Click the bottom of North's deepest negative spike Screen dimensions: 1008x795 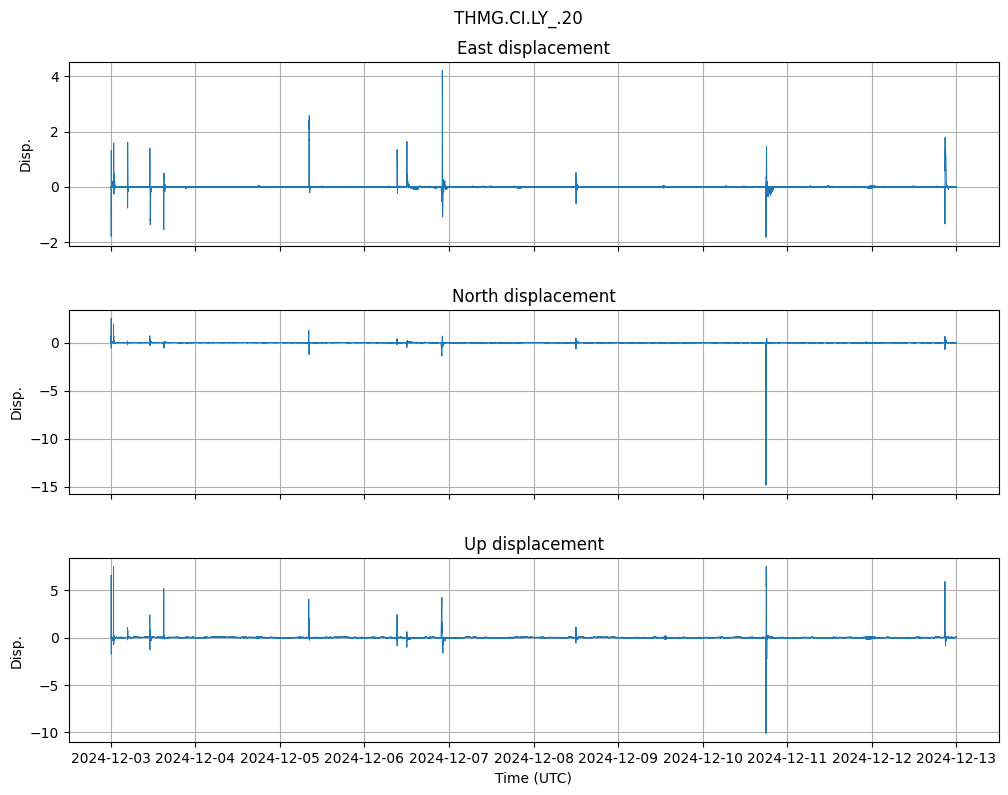(766, 484)
